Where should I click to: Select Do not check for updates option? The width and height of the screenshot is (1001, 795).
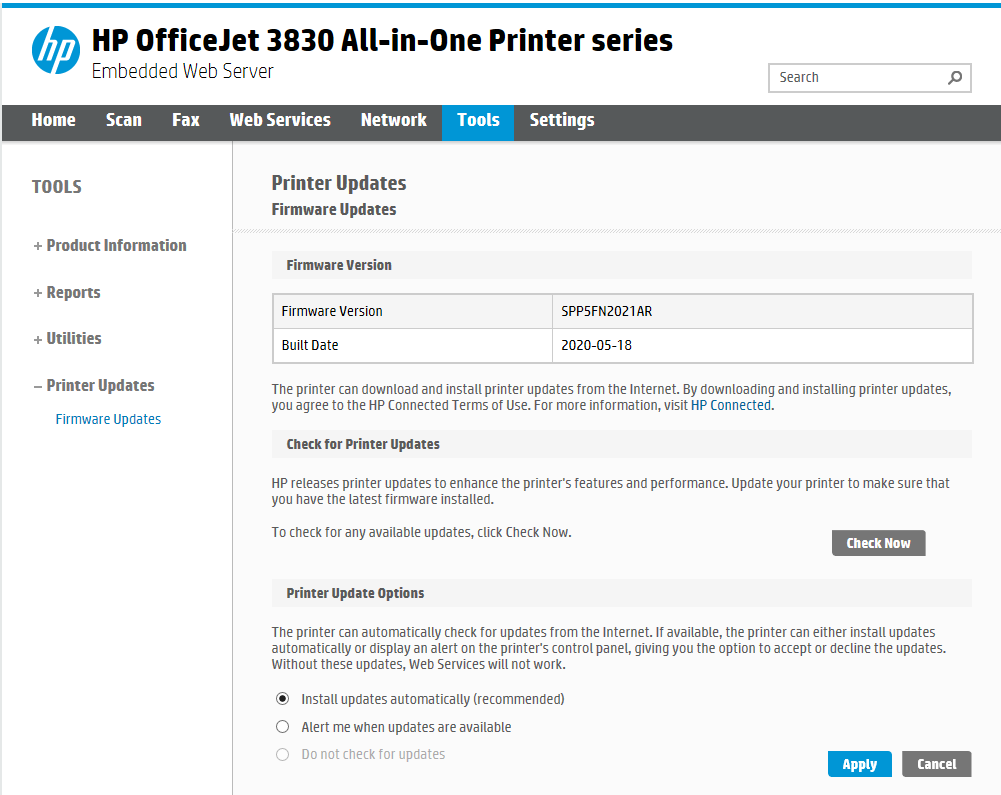(283, 754)
